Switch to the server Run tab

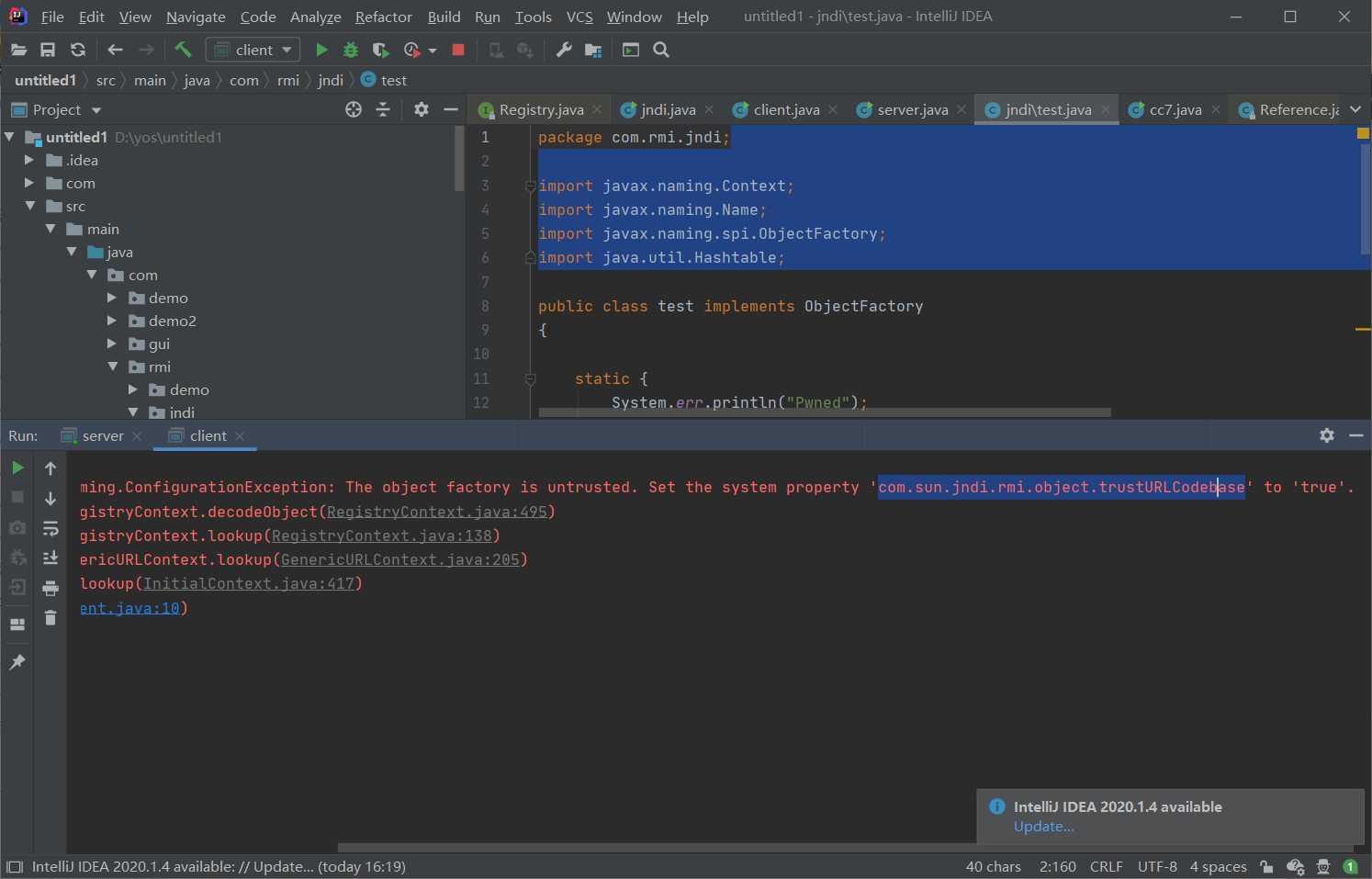pos(102,435)
